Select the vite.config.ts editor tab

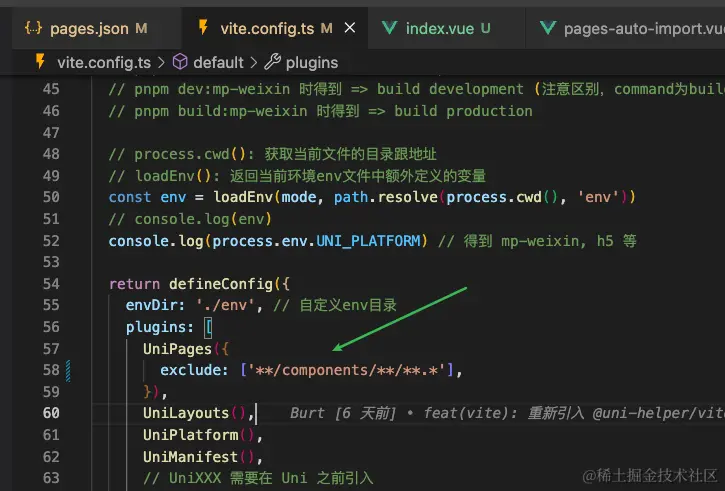click(x=276, y=29)
